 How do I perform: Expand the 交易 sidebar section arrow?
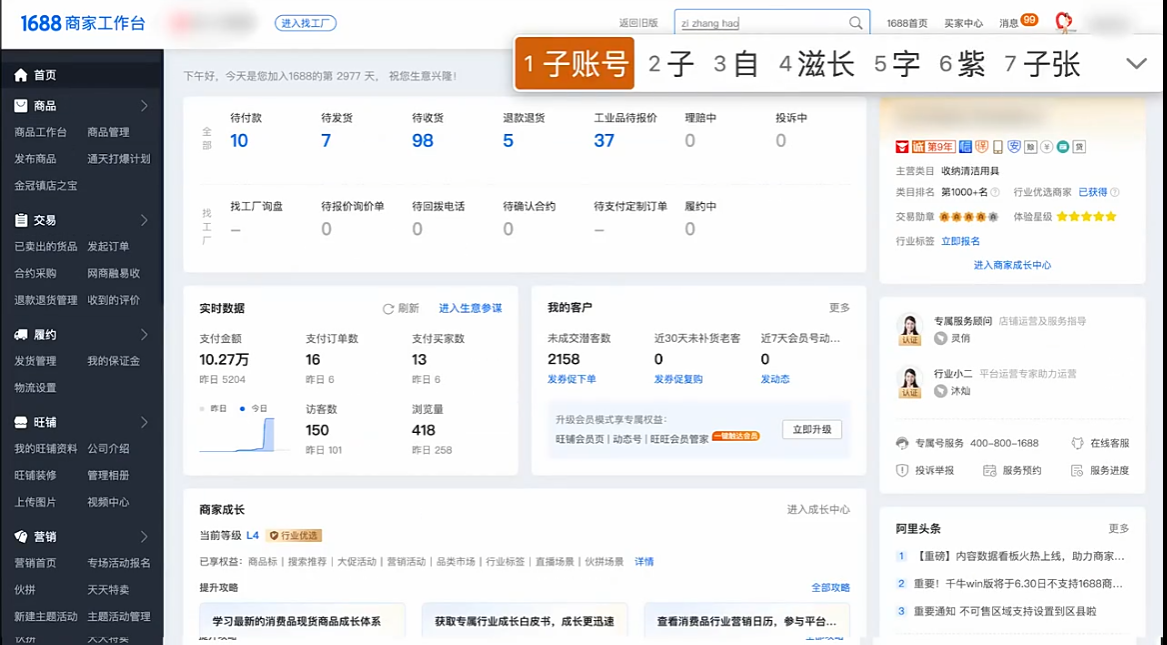[x=144, y=220]
